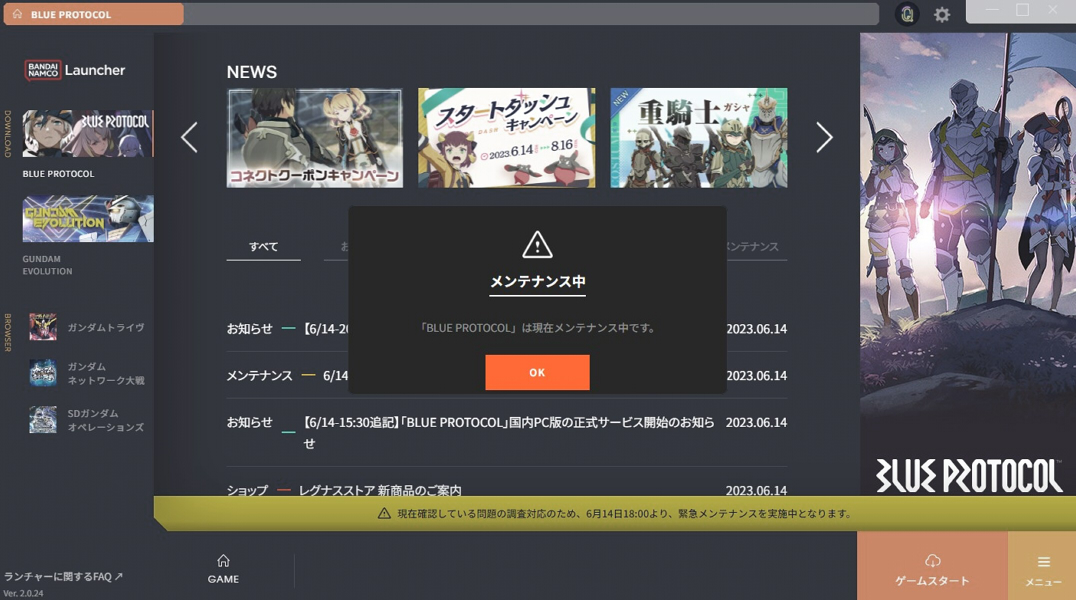1076x600 pixels.
Task: Open the ランチャーに関するFAQ link
Action: pyautogui.click(x=63, y=577)
